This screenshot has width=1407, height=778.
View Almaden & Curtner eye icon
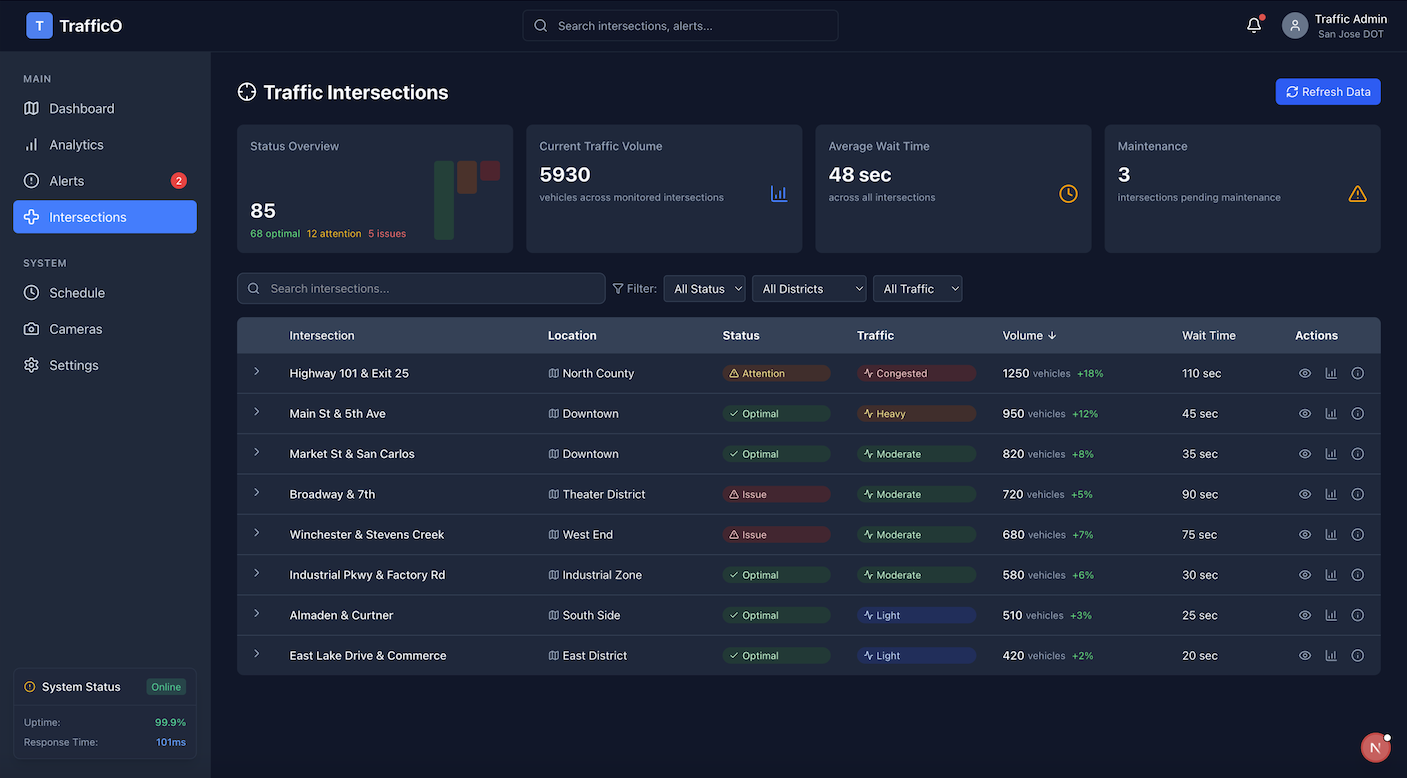coord(1305,615)
